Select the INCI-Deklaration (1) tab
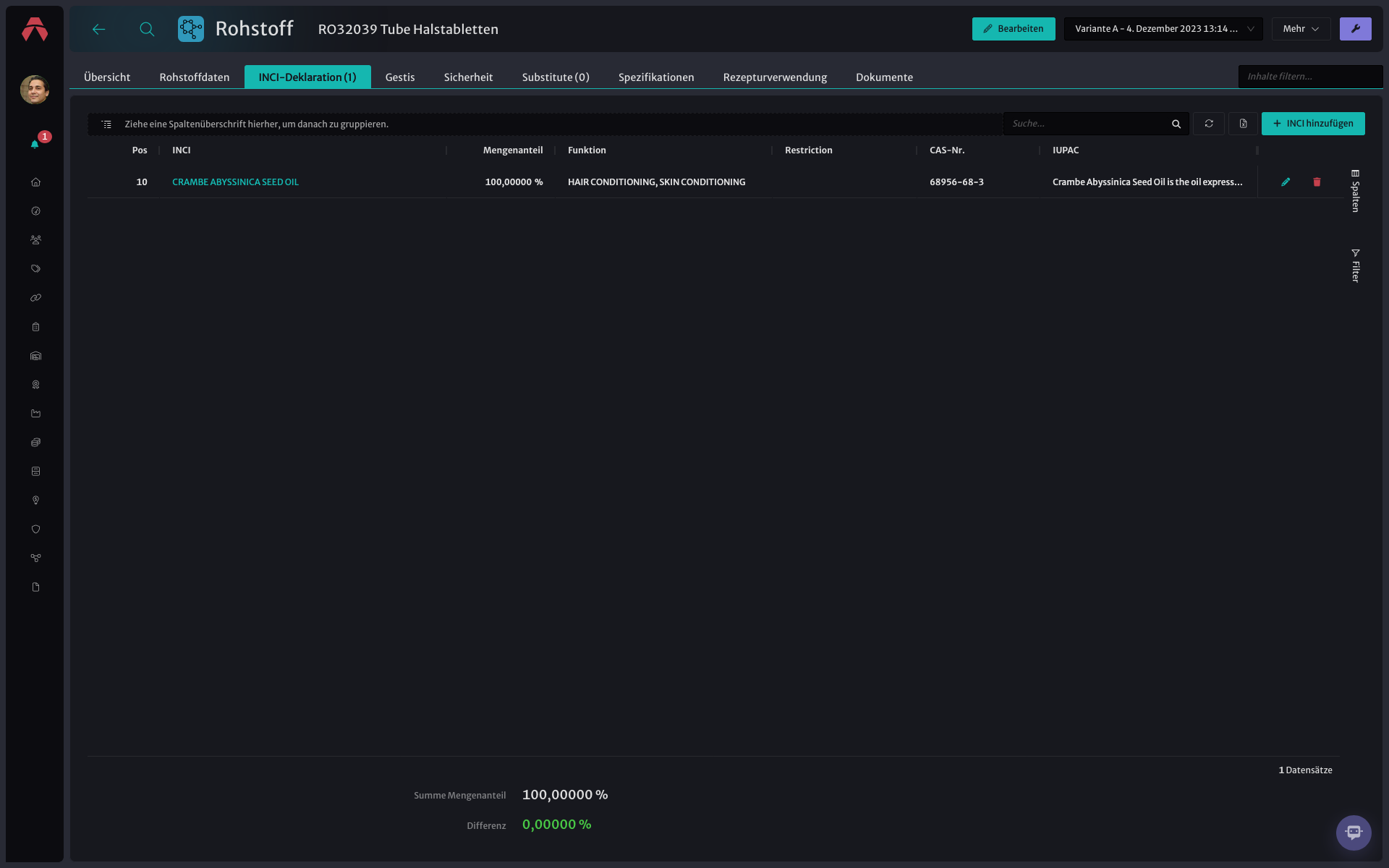This screenshot has height=868, width=1389. 307,77
